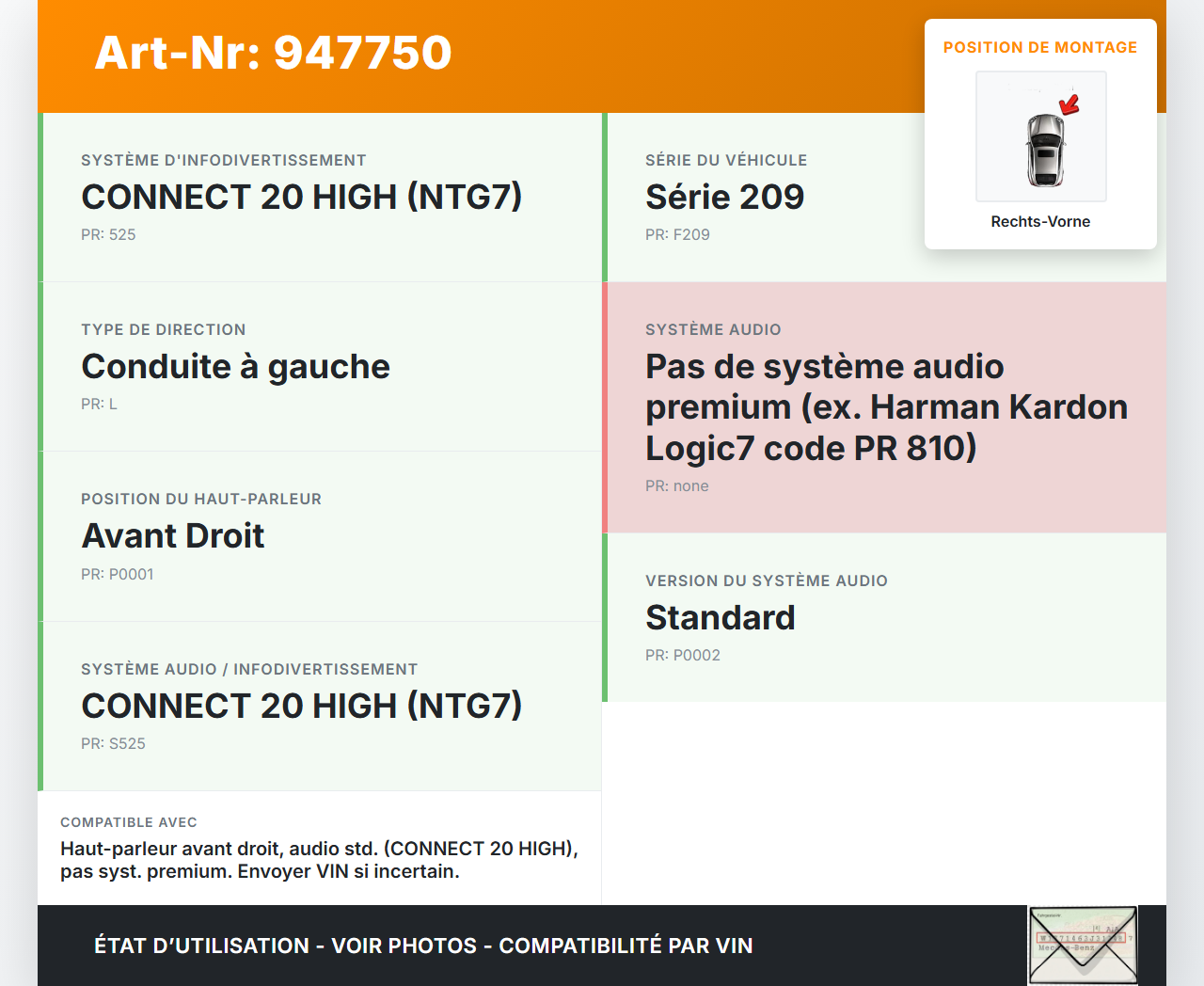Click the VIN document thumbnail in footer

(1083, 945)
